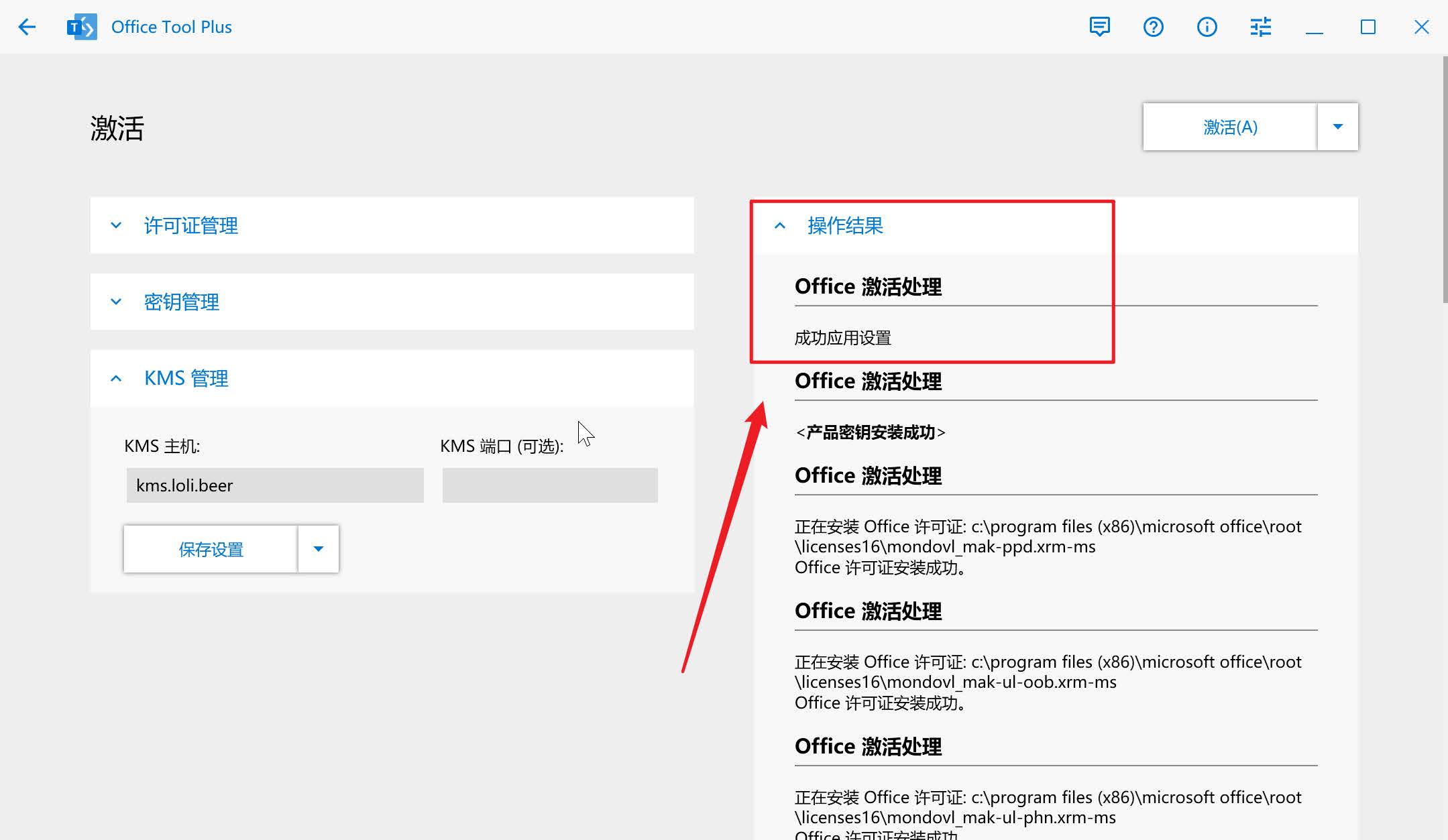Screen dimensions: 1448x840
Task: Click the 保存设置 button
Action: (211, 549)
